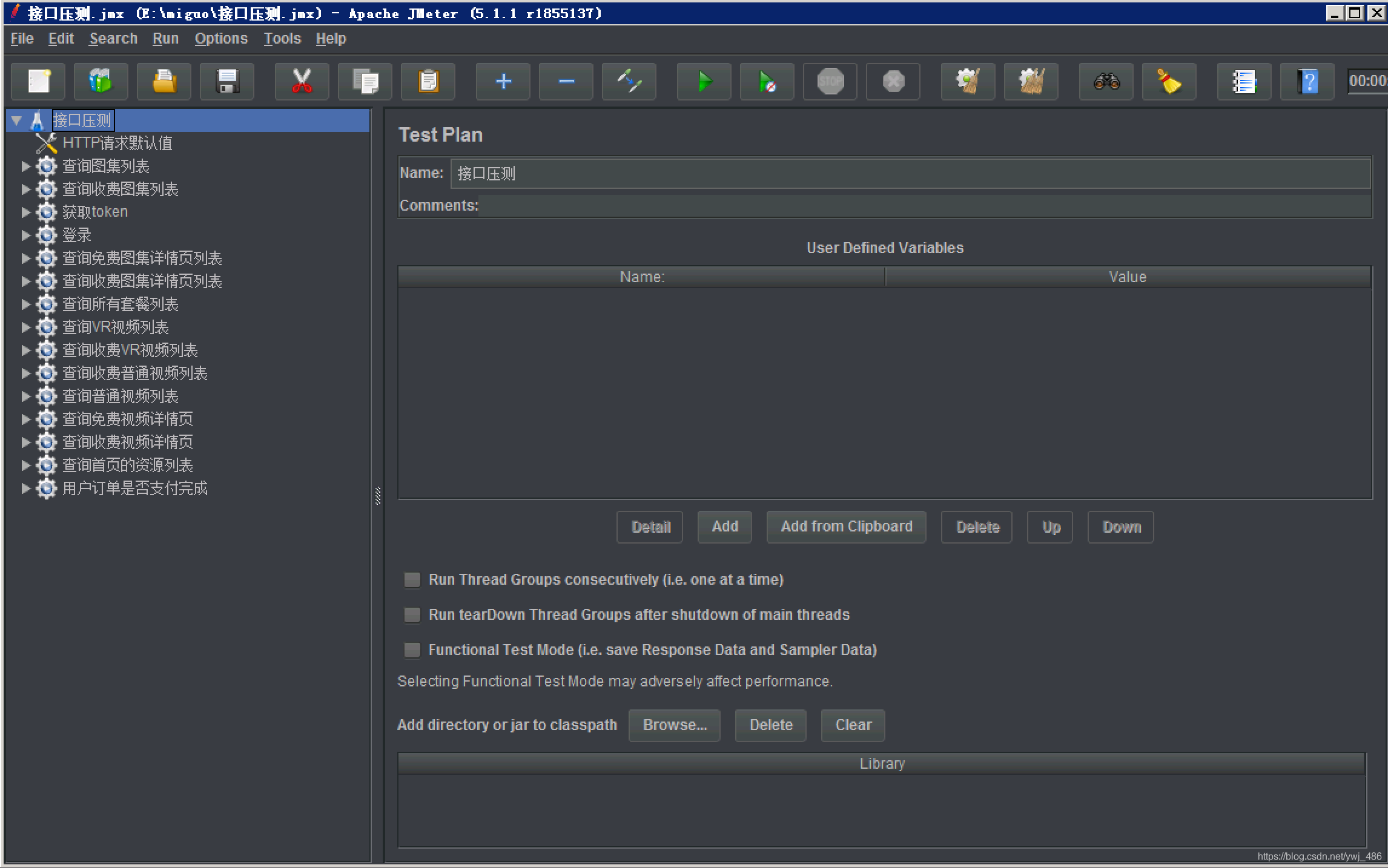Click the Value column header
Viewport: 1388px width, 868px height.
(x=1128, y=277)
